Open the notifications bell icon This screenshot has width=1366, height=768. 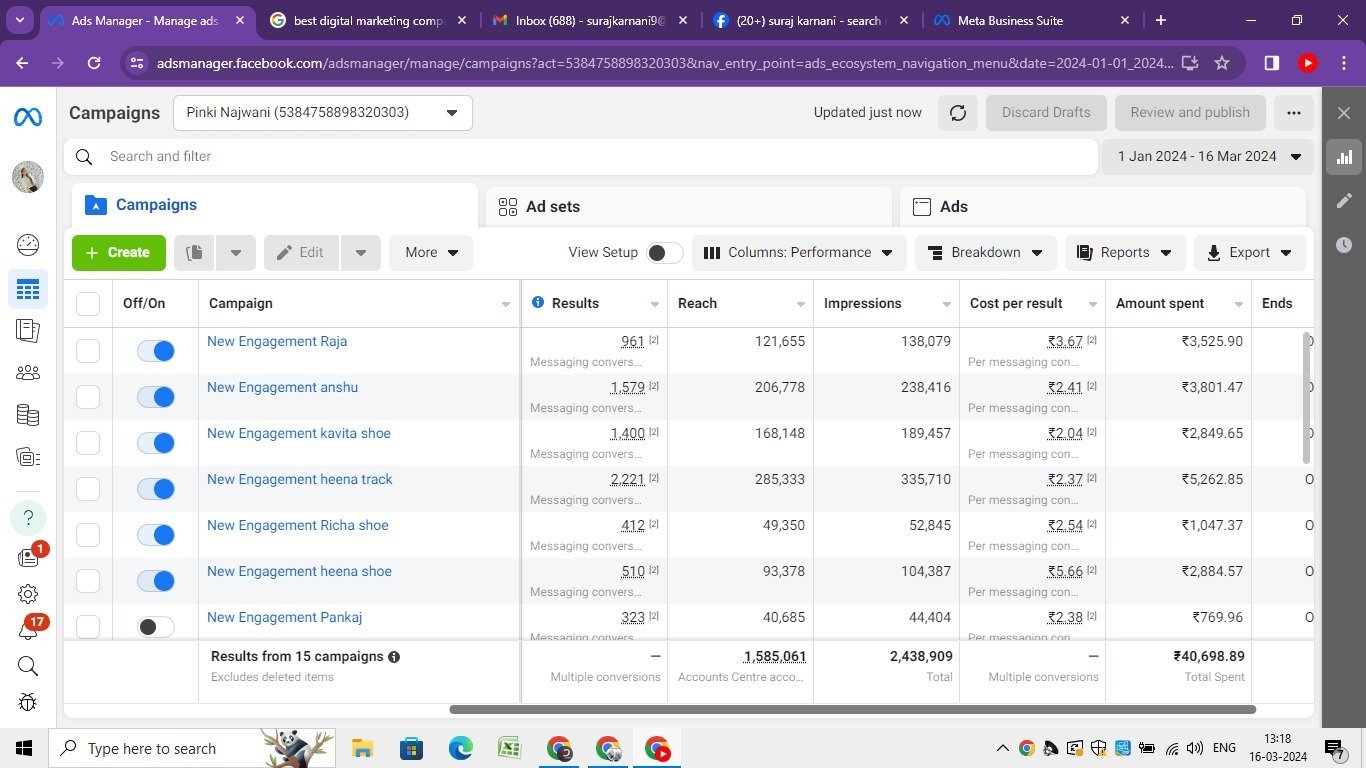(28, 631)
